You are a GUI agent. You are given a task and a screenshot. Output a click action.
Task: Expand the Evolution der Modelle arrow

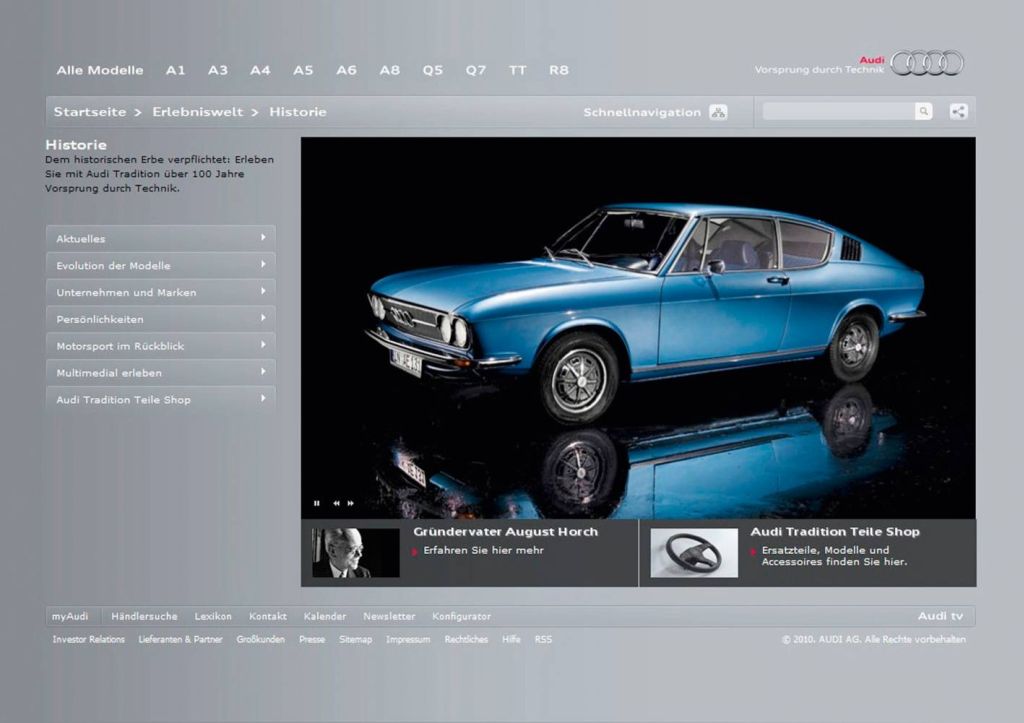point(263,265)
